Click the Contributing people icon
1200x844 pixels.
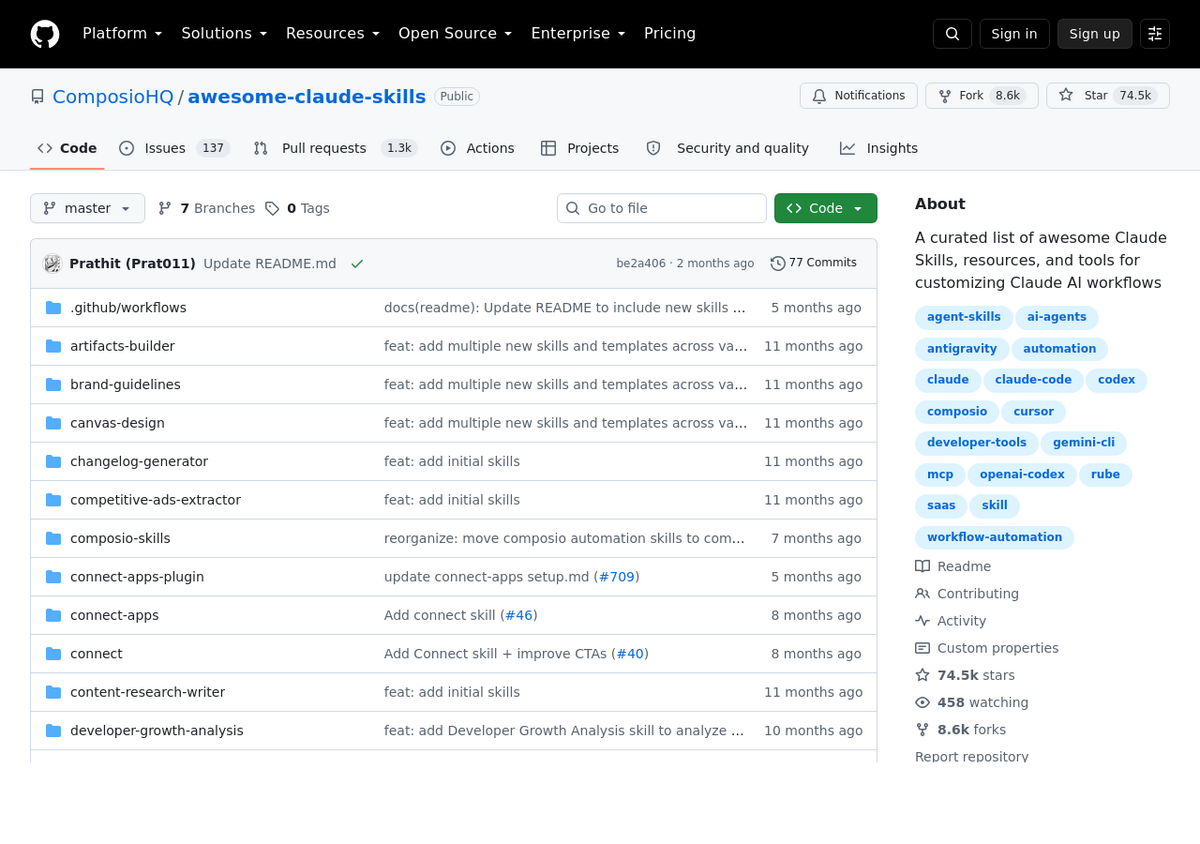tap(922, 594)
